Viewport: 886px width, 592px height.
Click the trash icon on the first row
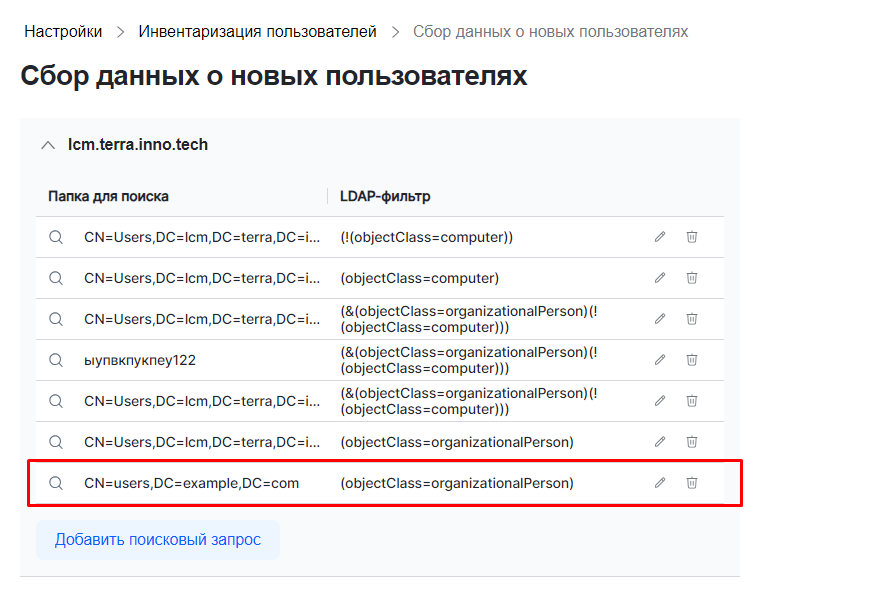[691, 237]
